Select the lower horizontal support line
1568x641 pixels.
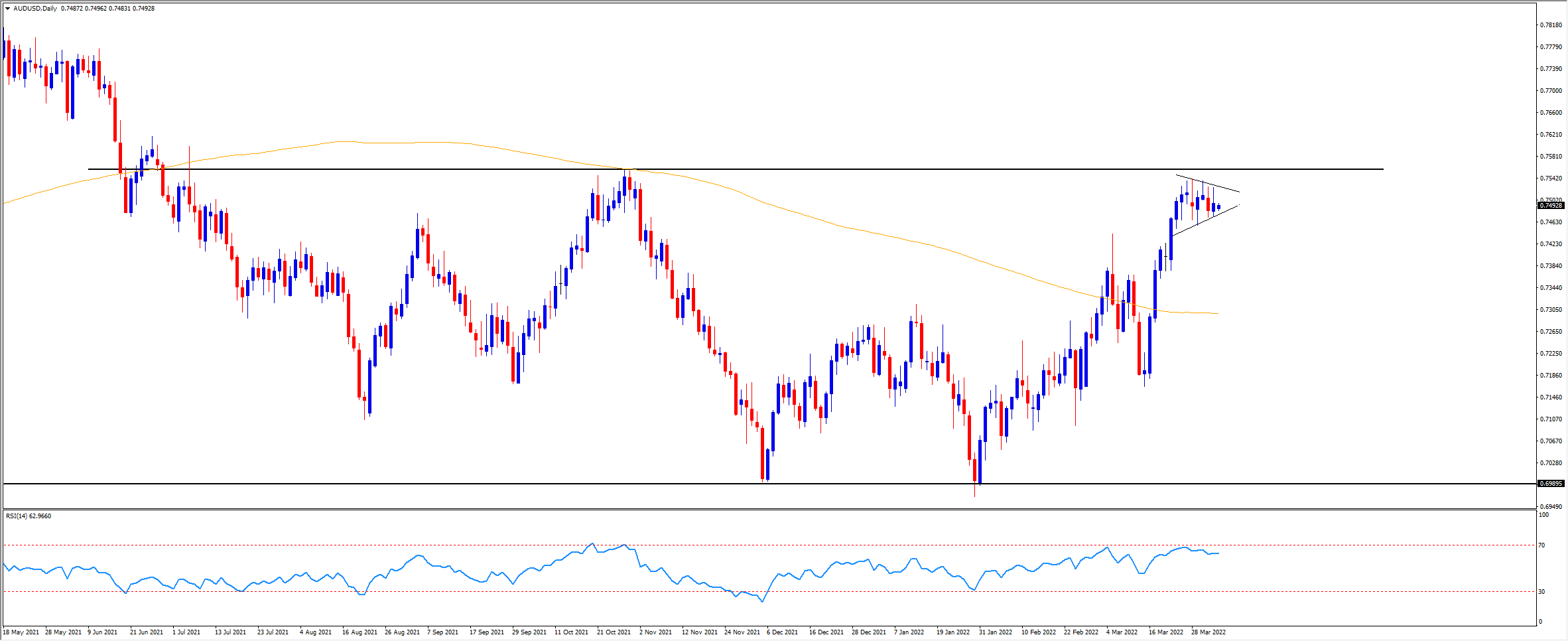tap(663, 484)
